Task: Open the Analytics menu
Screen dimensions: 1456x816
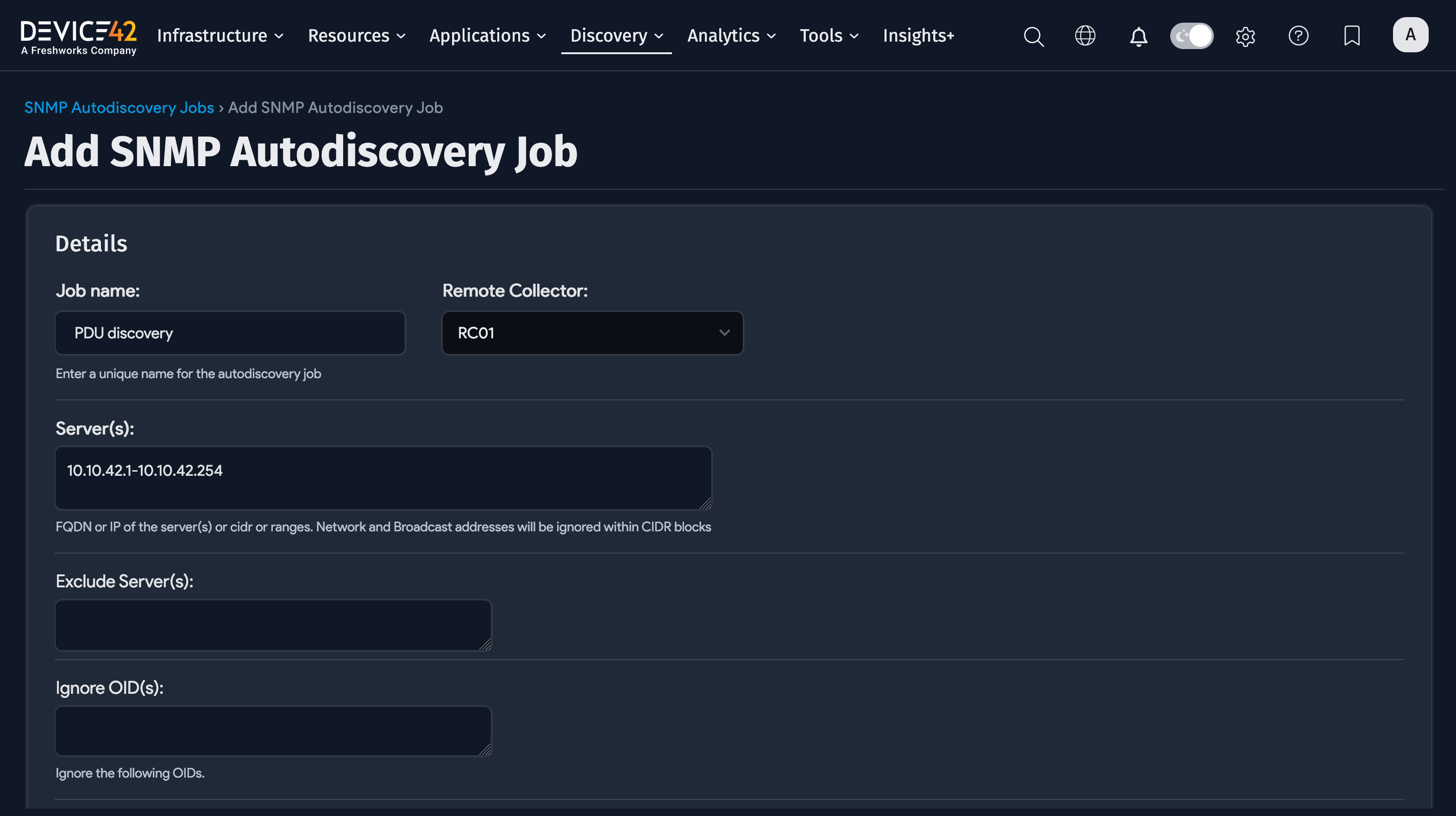Action: (730, 35)
